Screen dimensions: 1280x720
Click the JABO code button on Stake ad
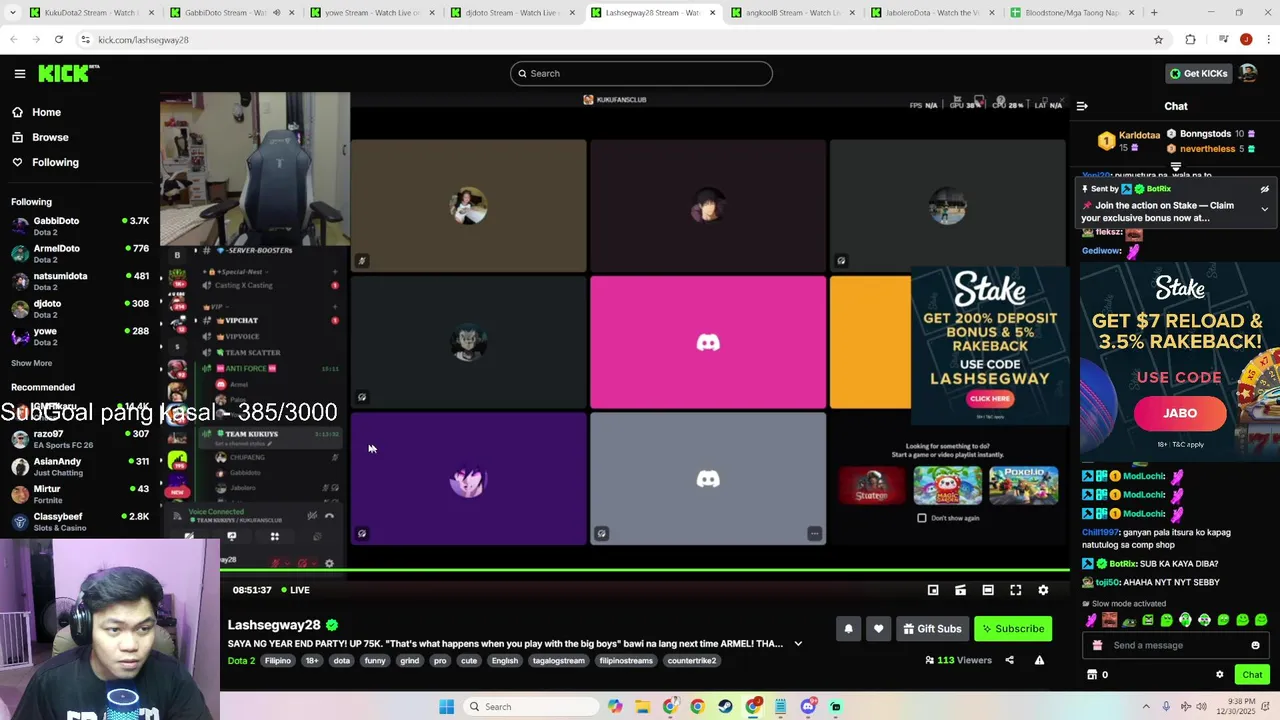coord(1180,413)
